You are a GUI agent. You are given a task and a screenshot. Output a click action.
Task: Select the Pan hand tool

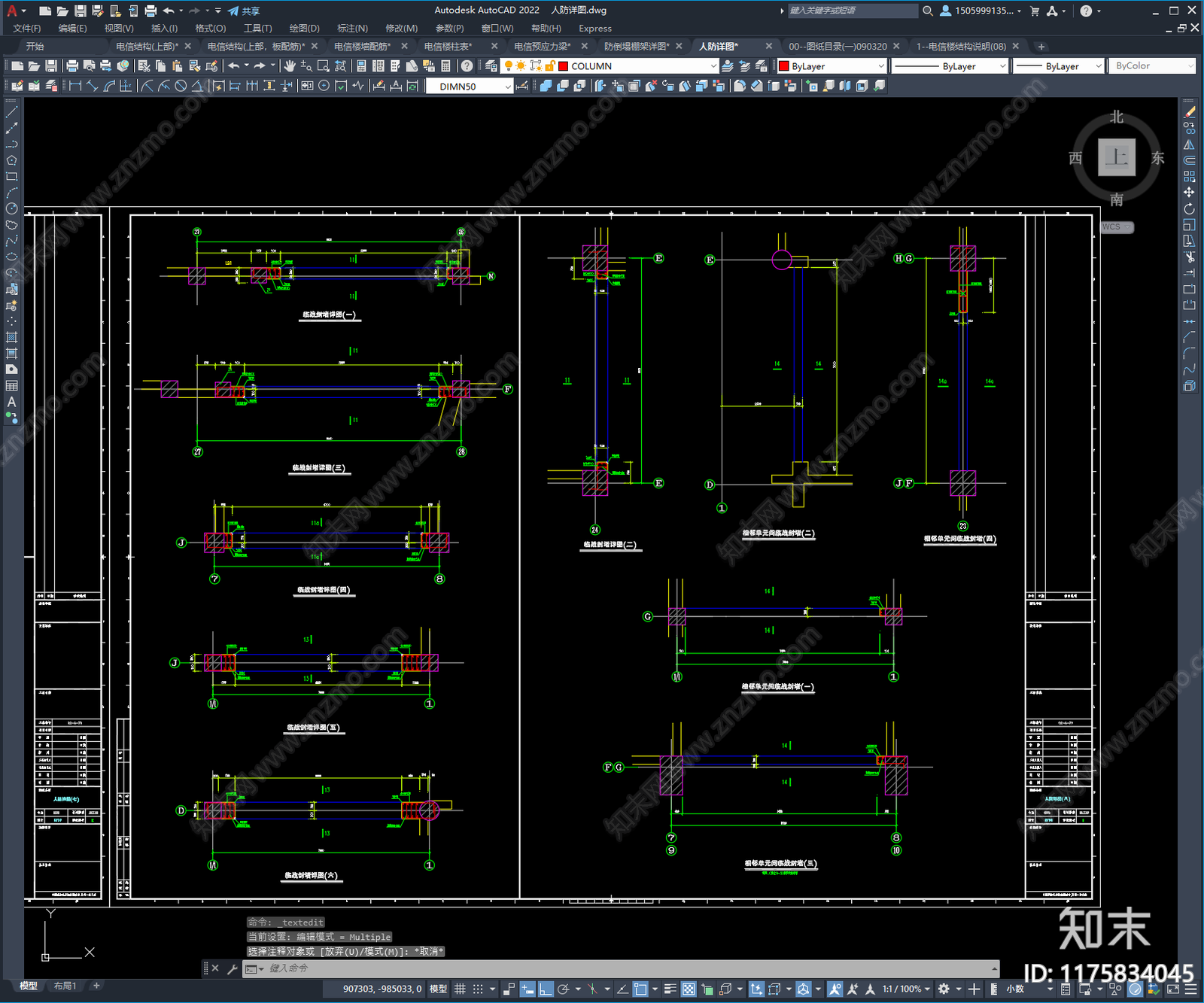[290, 66]
